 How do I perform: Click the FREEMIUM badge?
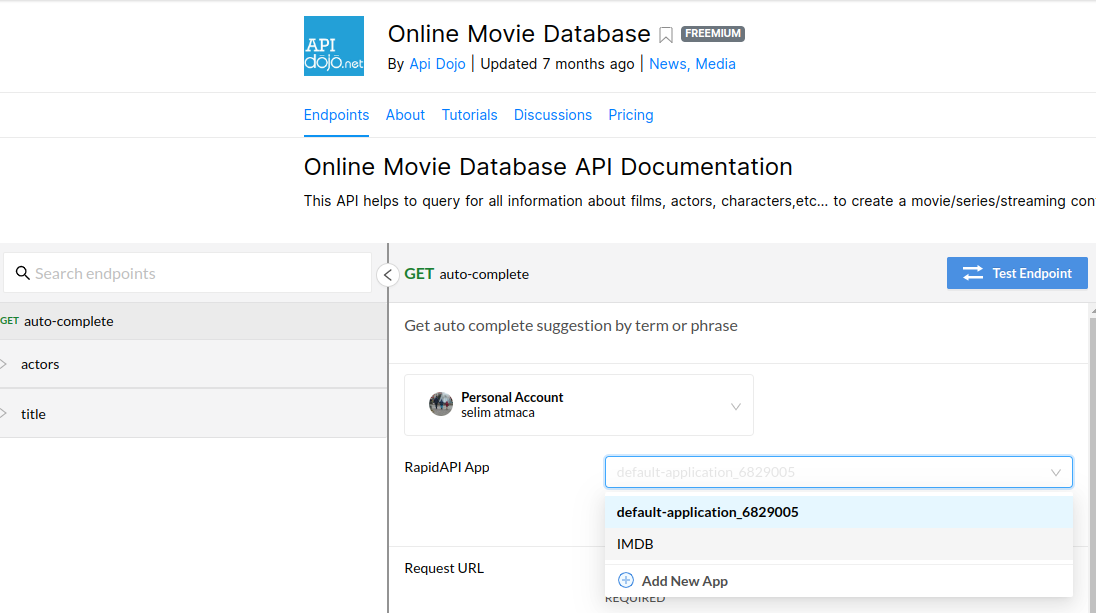point(713,34)
